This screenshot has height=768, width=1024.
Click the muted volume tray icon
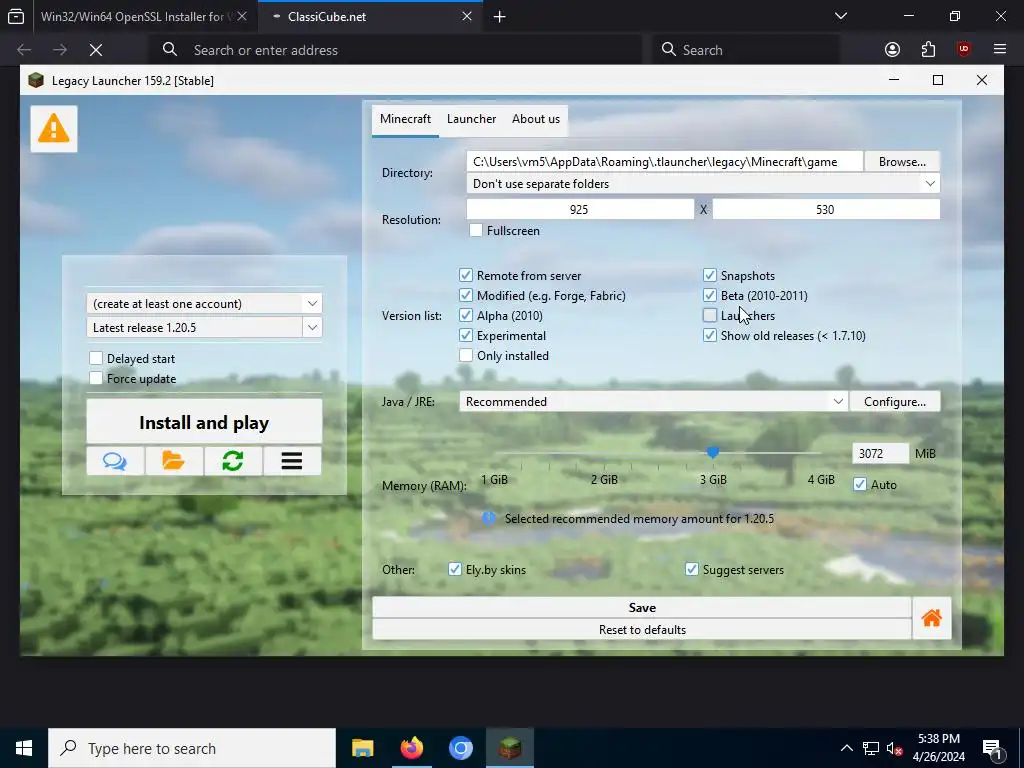click(895, 748)
